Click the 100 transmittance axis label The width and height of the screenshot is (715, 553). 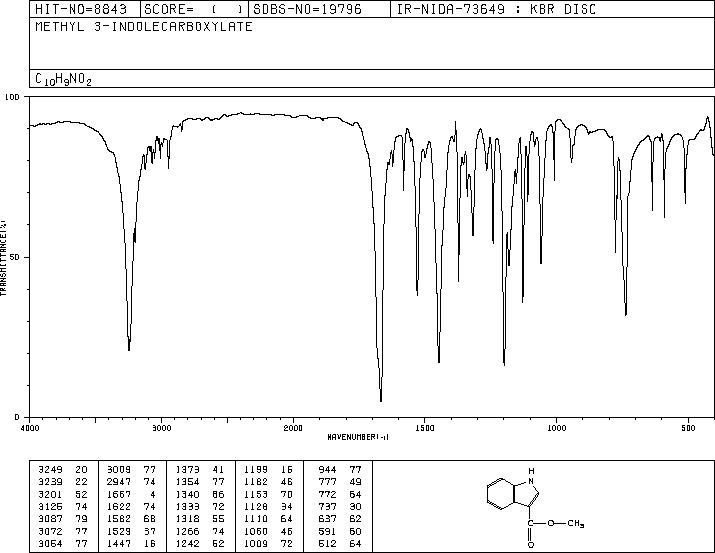pyautogui.click(x=12, y=97)
